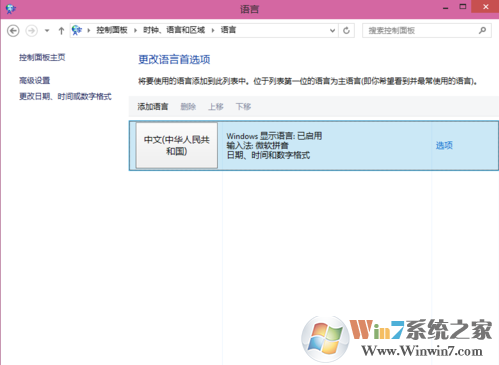This screenshot has height=365, width=499.
Task: Click 上移 in the language toolbar
Action: point(216,107)
